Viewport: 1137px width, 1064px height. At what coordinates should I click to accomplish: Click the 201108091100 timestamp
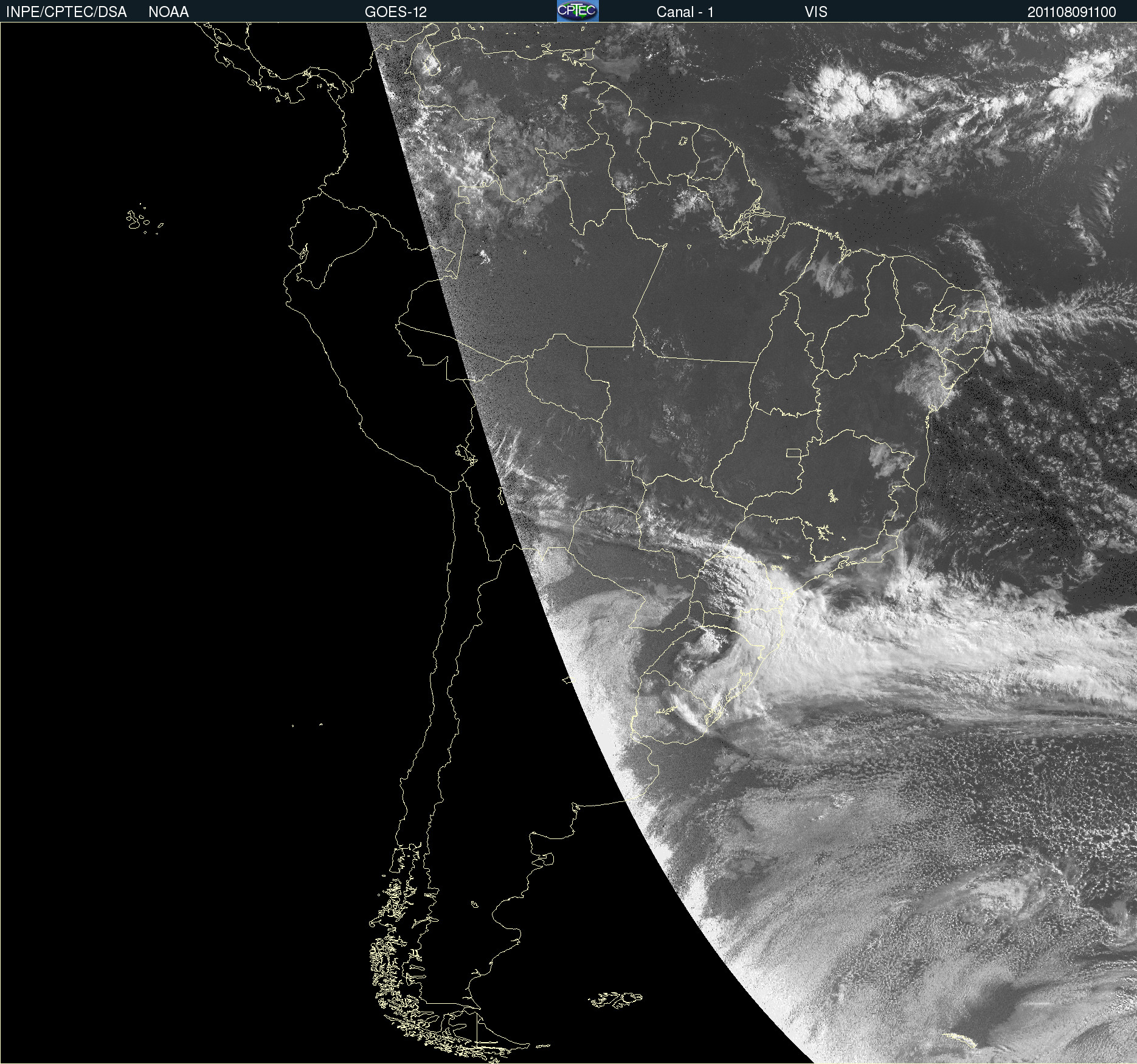coord(1072,12)
